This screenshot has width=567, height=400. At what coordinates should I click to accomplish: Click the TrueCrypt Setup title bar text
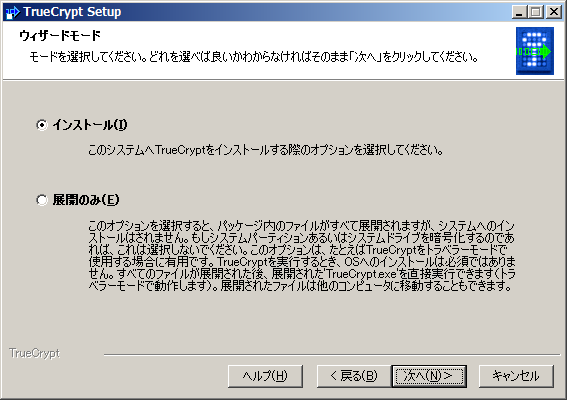coord(72,12)
